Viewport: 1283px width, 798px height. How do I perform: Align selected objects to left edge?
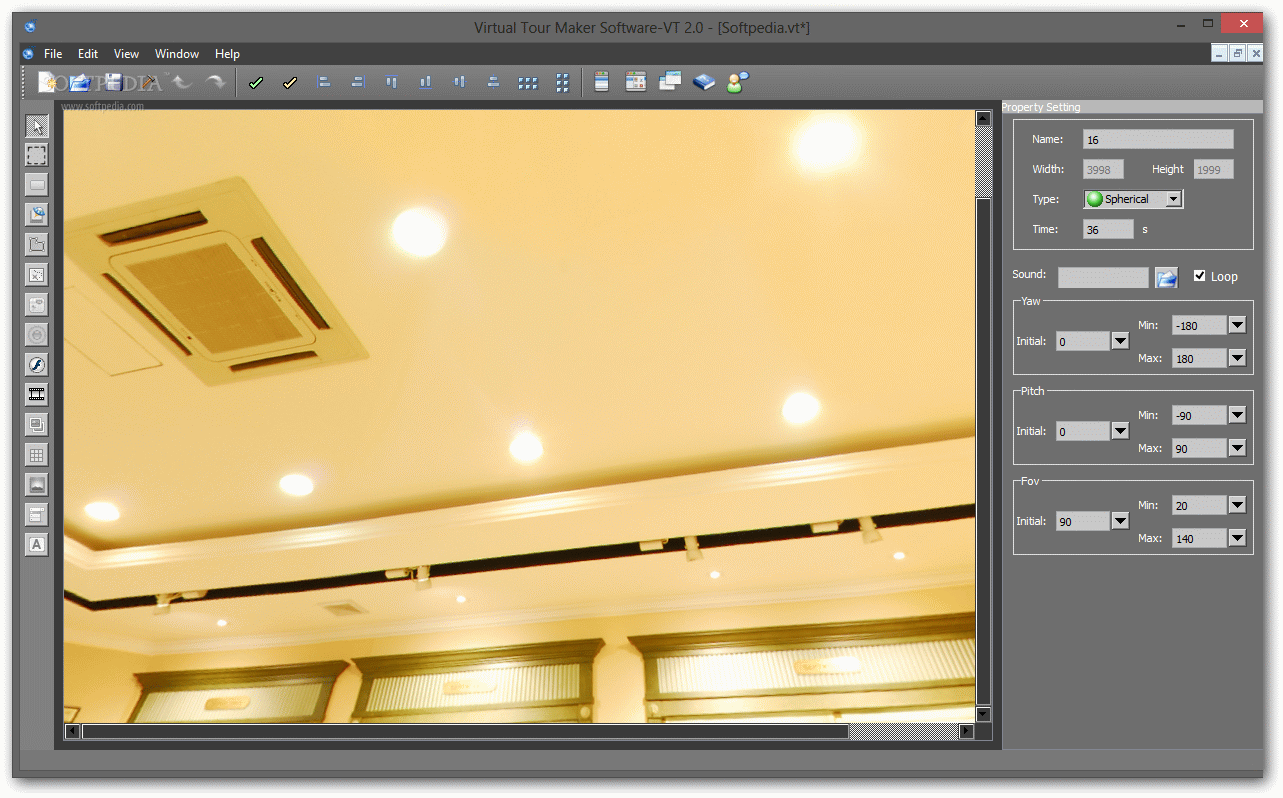coord(324,83)
